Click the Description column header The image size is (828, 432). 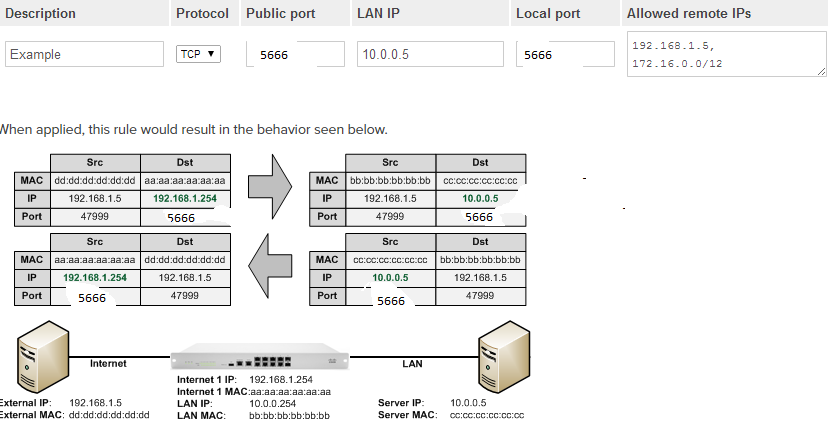pyautogui.click(x=40, y=14)
